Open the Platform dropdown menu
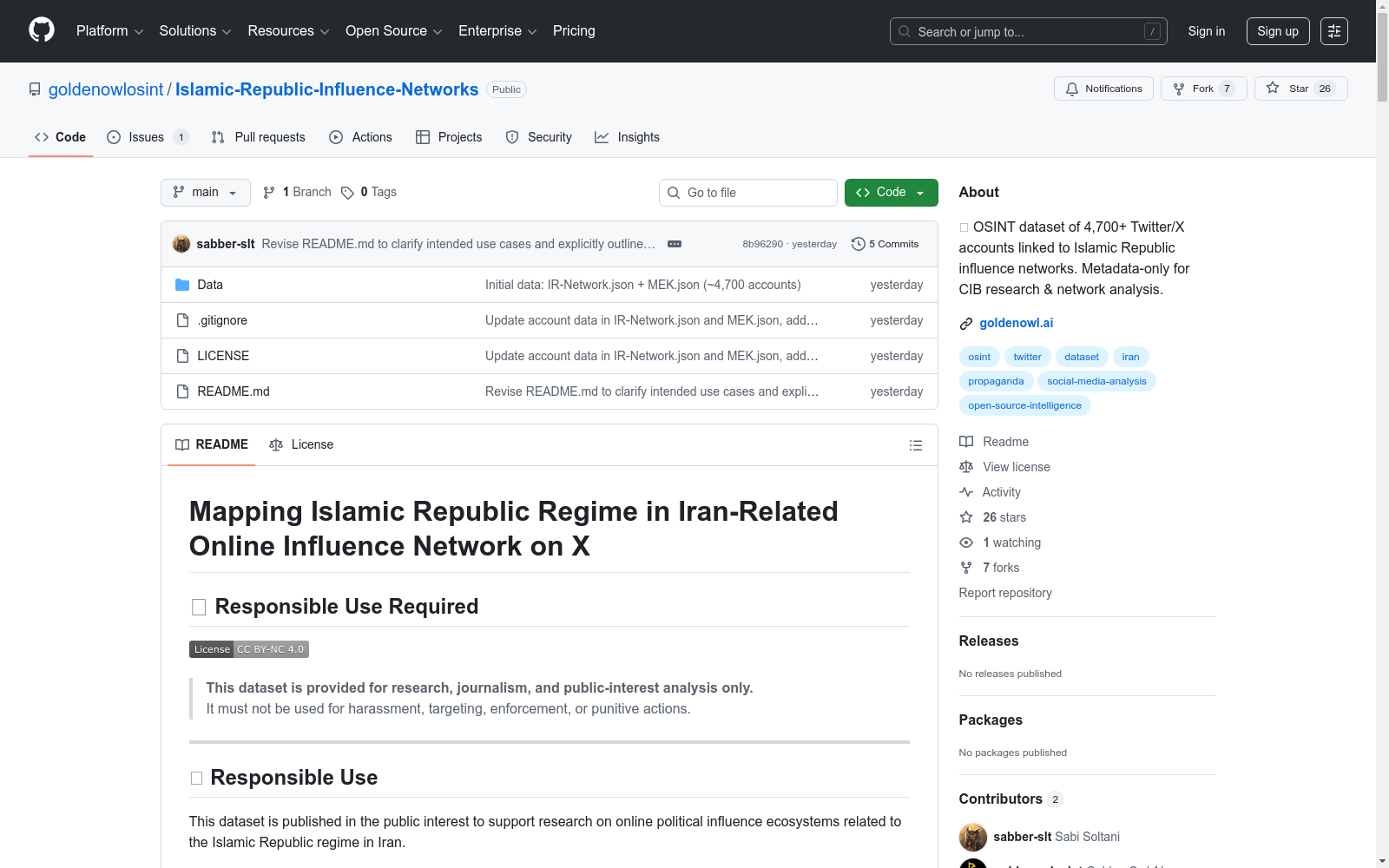This screenshot has height=868, width=1389. 109,31
